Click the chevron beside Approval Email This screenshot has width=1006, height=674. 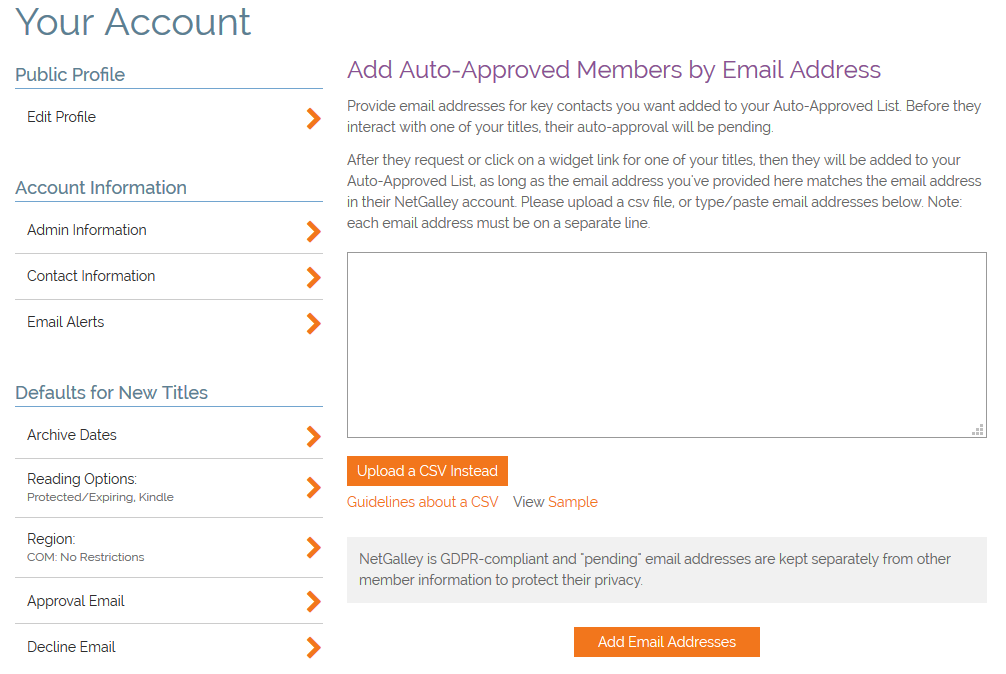click(313, 601)
